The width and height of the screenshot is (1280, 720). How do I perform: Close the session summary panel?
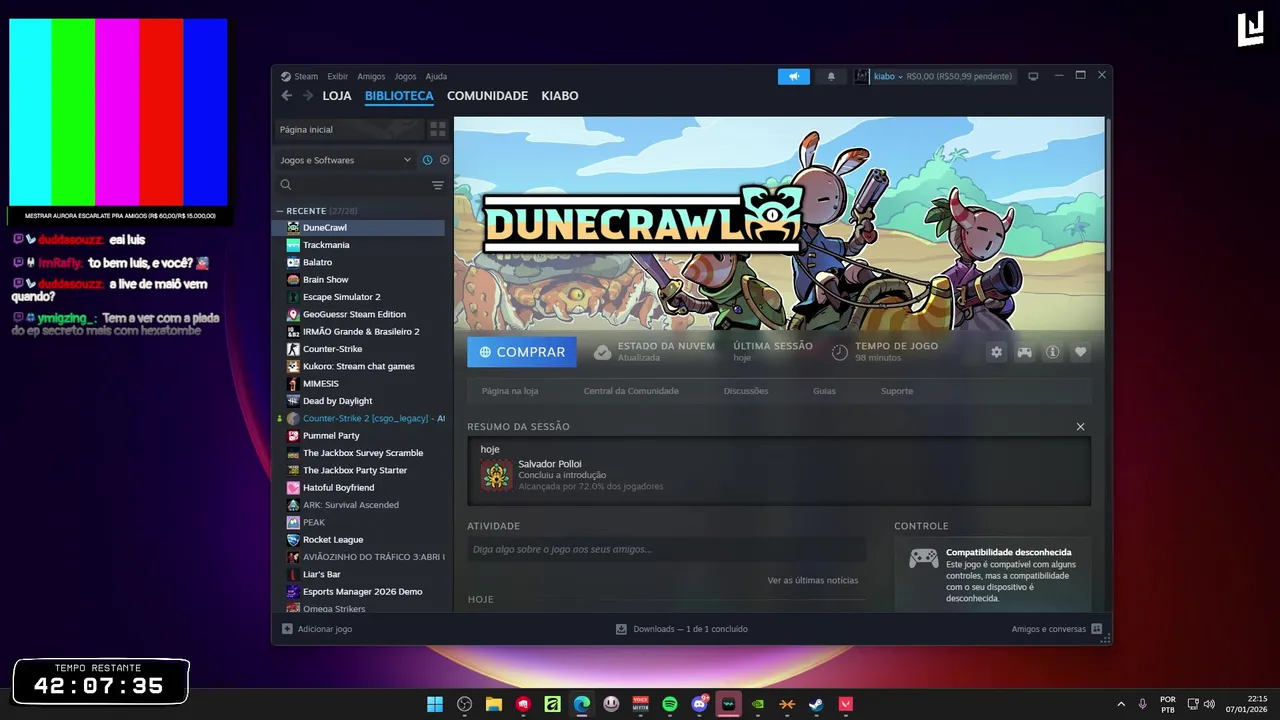click(1080, 426)
